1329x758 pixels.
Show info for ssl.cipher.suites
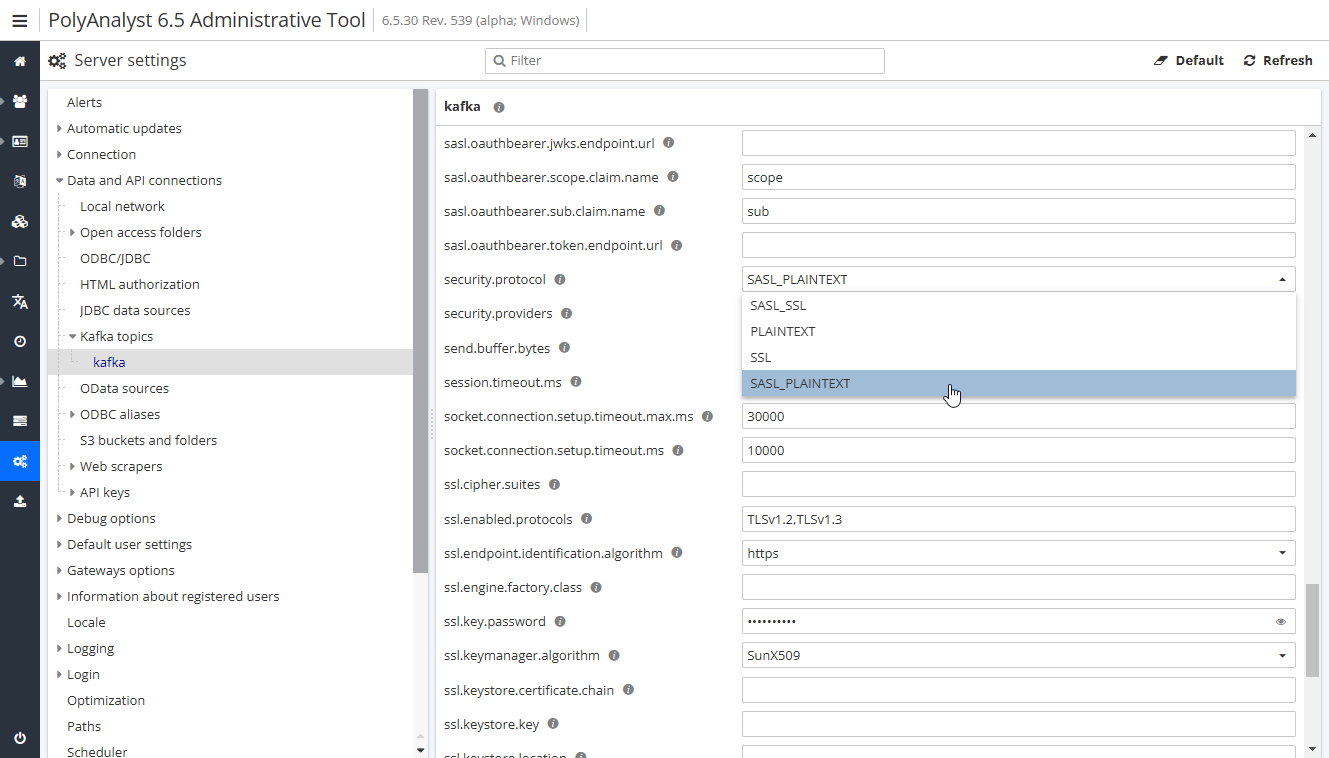click(554, 484)
